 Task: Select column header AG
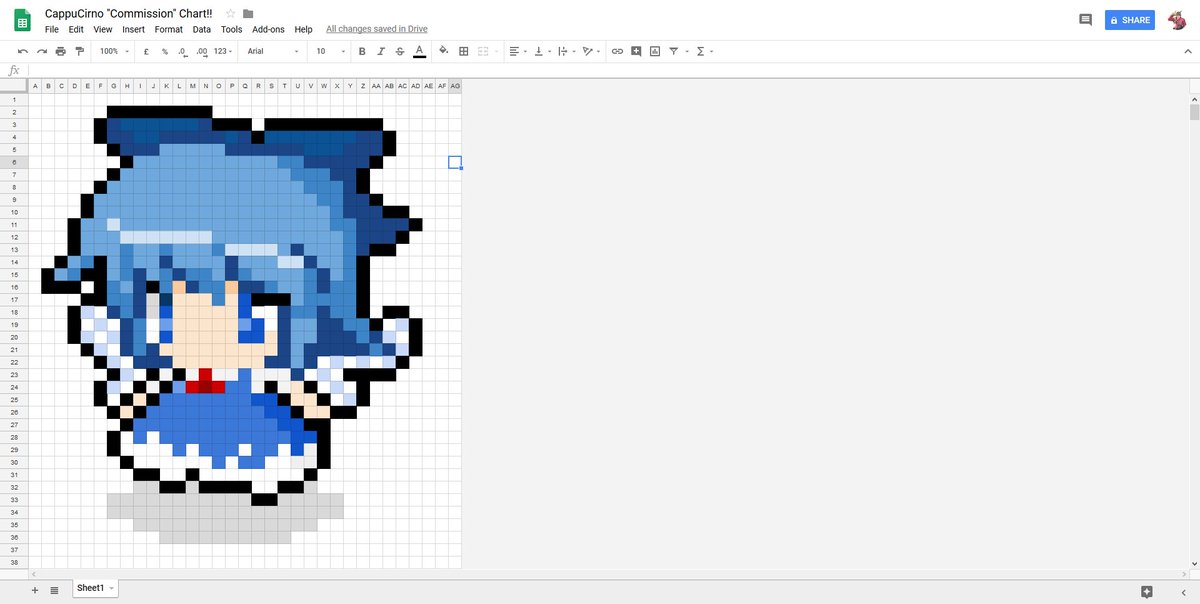455,86
